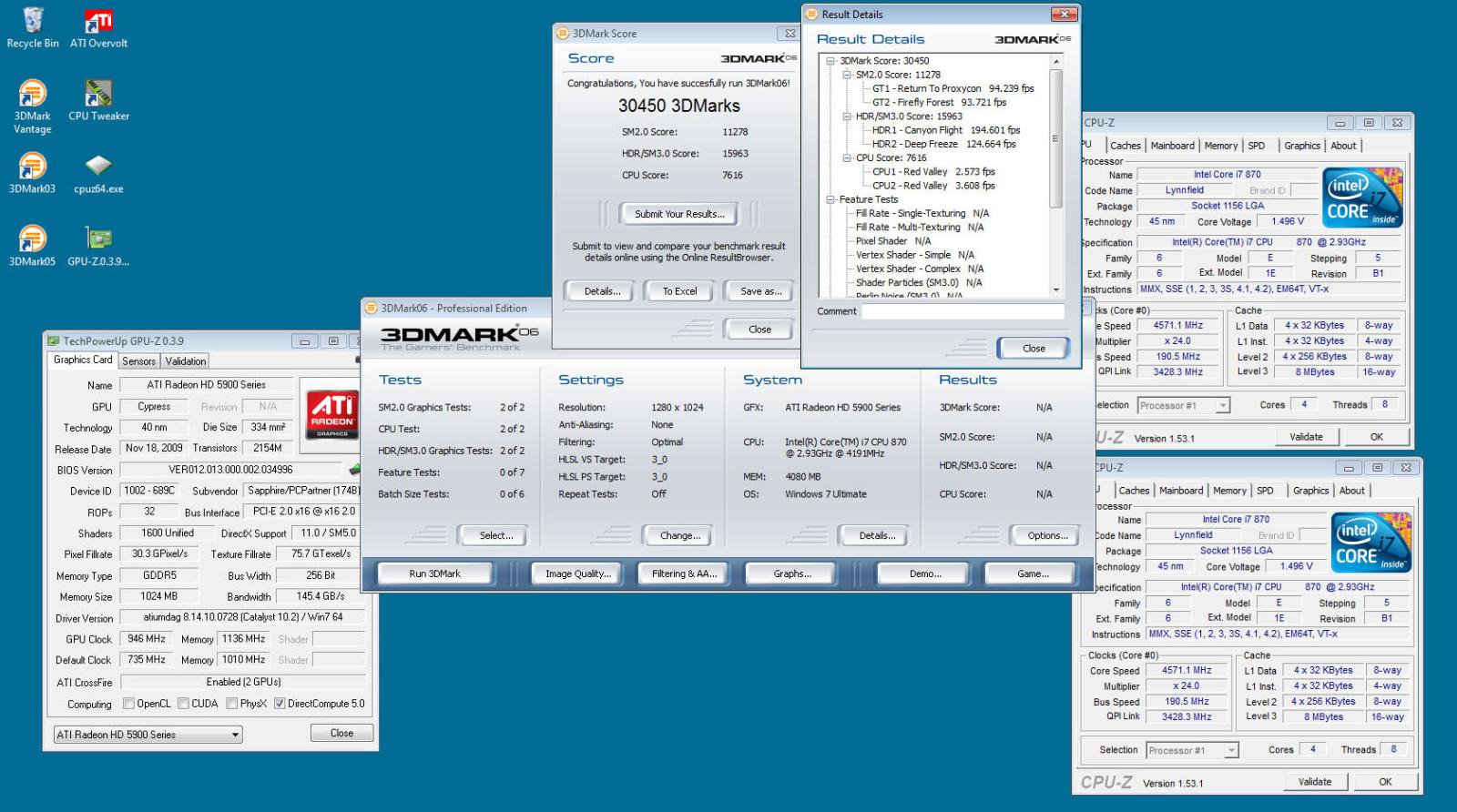The width and height of the screenshot is (1457, 812).
Task: Click Save as... button
Action: tap(760, 291)
